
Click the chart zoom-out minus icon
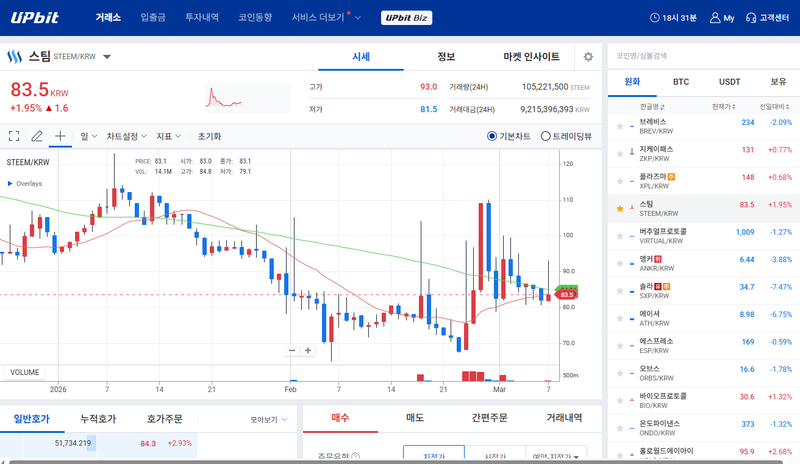pos(292,351)
